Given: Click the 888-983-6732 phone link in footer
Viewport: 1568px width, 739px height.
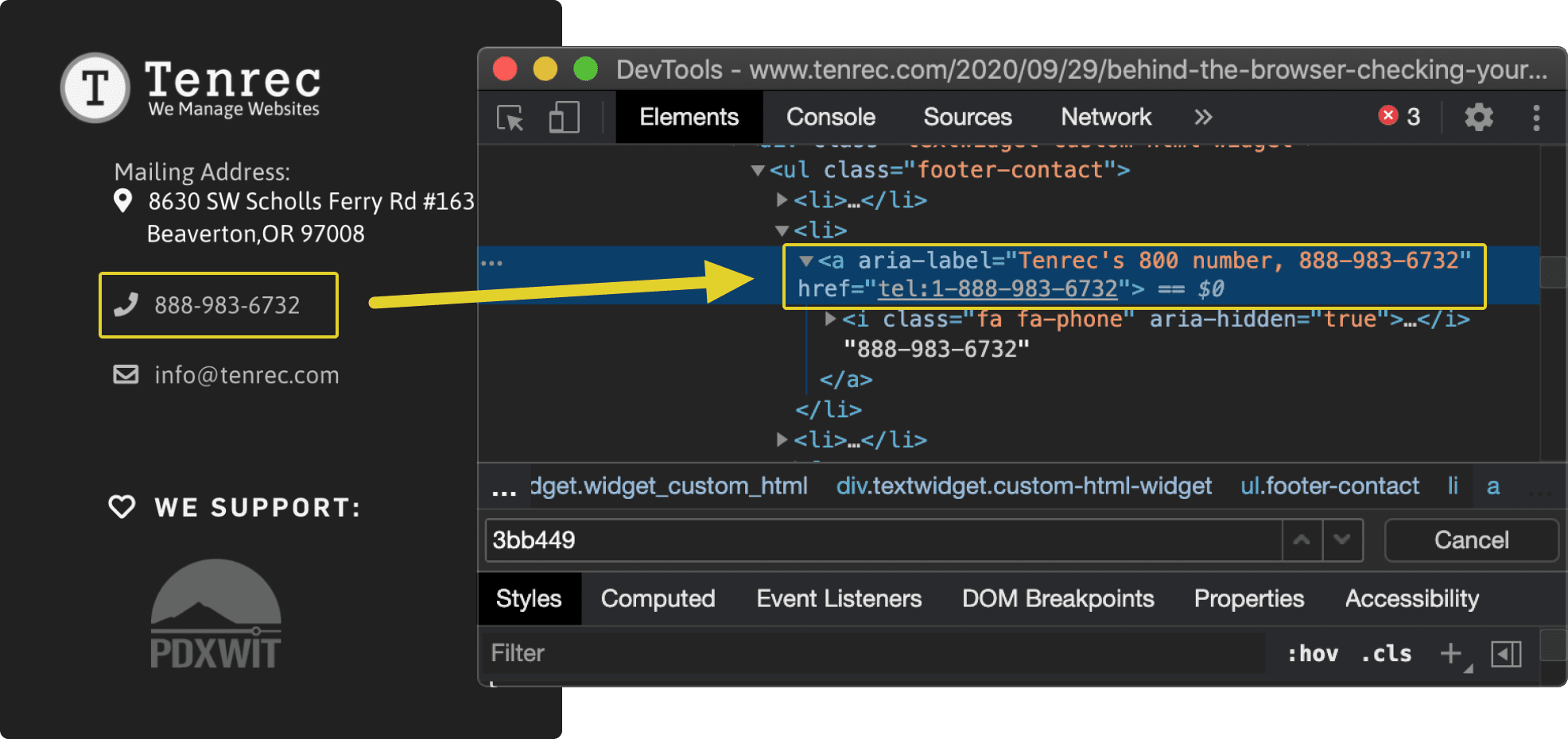Looking at the screenshot, I should (227, 305).
